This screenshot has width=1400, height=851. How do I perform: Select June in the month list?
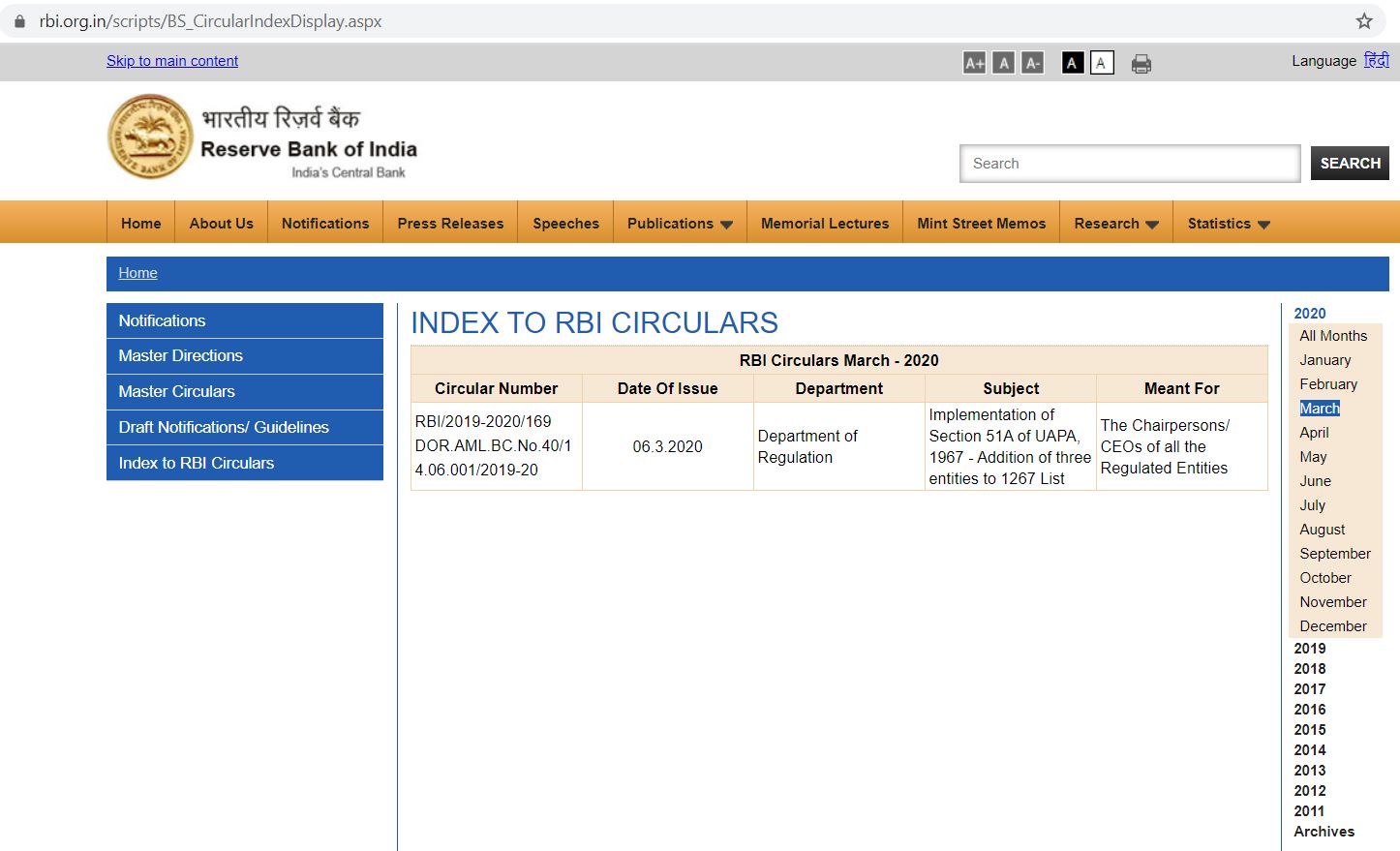(1315, 481)
